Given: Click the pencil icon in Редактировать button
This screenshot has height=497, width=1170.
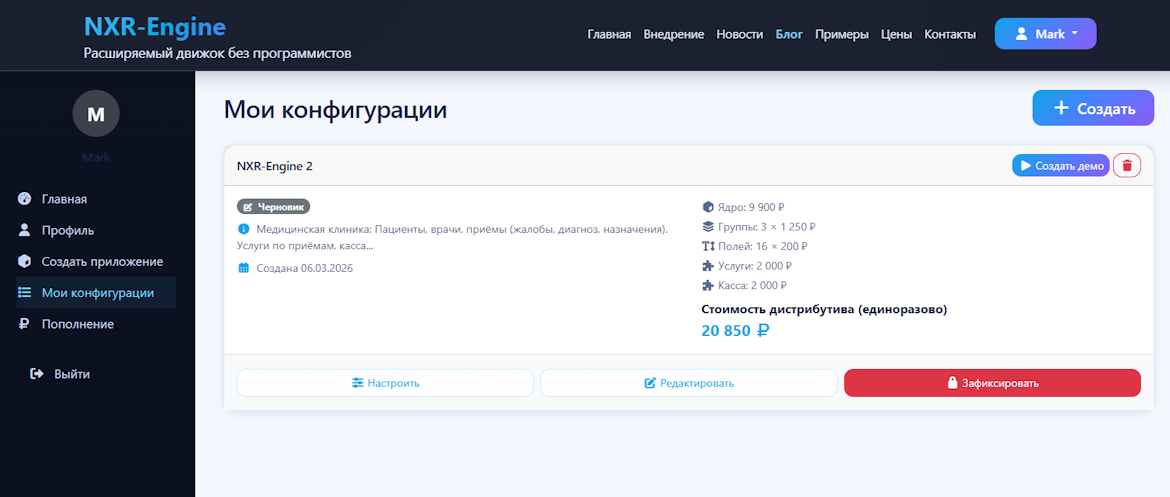Looking at the screenshot, I should (x=650, y=383).
